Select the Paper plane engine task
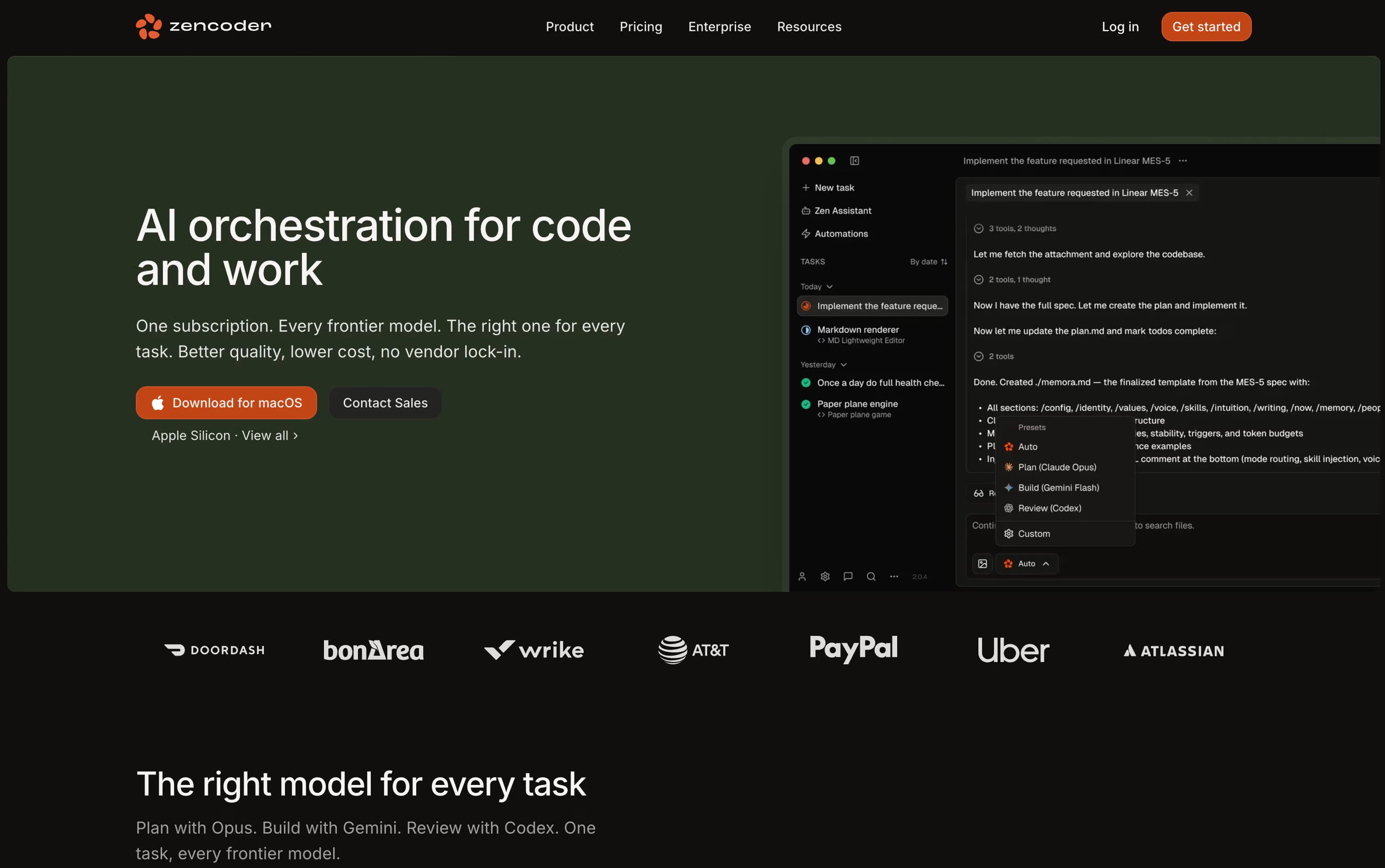Viewport: 1385px width, 868px height. point(872,409)
